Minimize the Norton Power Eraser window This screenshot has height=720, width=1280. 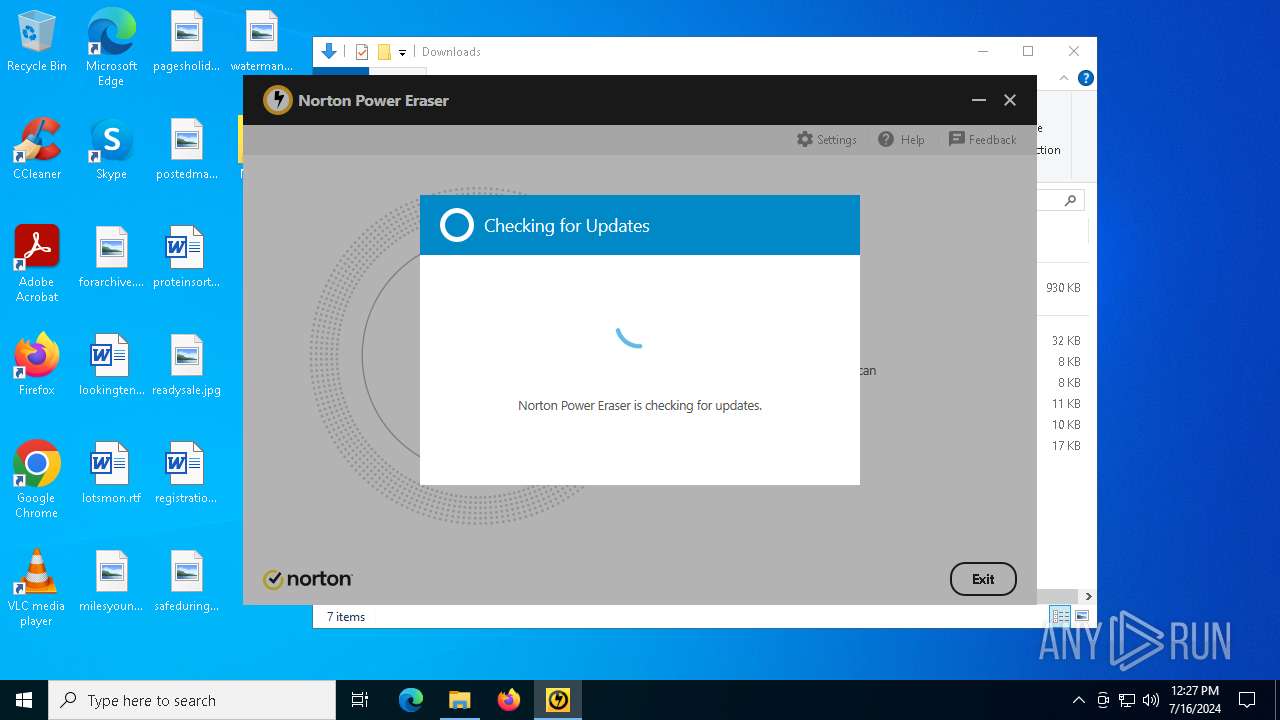tap(979, 100)
